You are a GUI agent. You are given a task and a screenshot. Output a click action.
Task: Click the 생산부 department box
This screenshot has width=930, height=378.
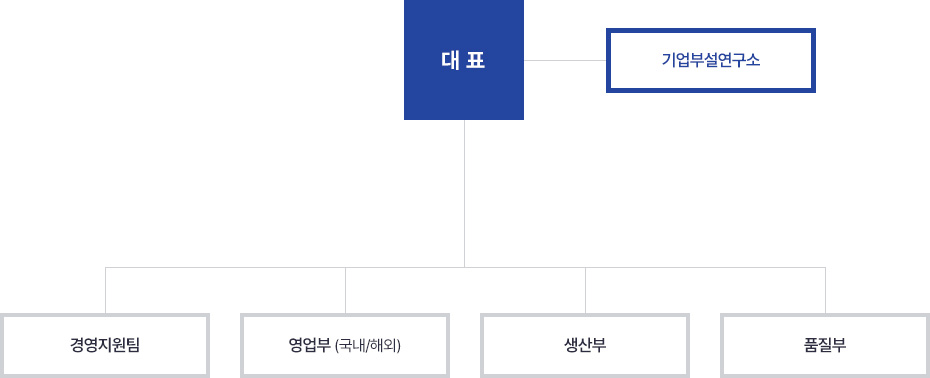[x=585, y=346]
